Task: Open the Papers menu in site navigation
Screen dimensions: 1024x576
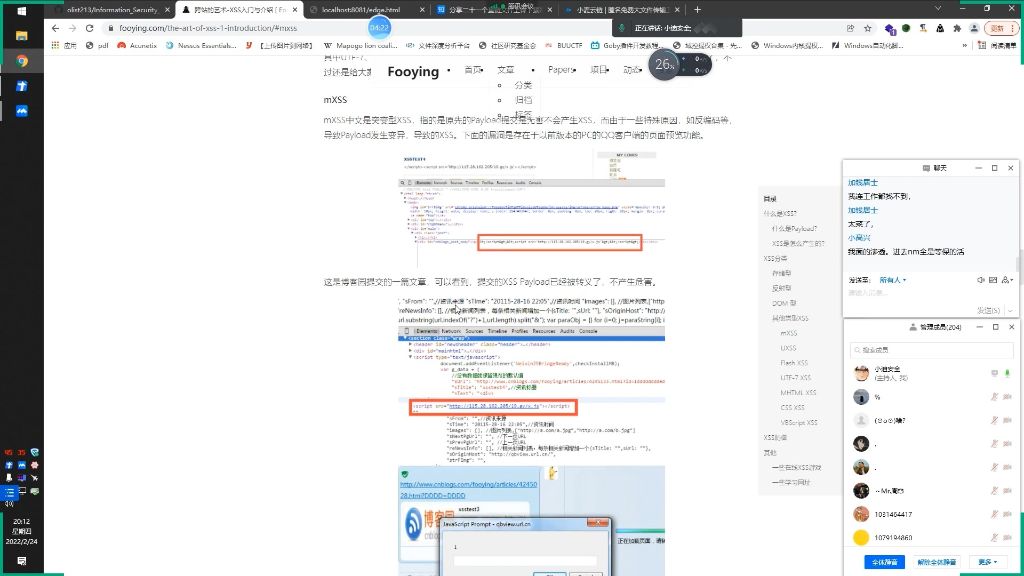Action: click(562, 69)
